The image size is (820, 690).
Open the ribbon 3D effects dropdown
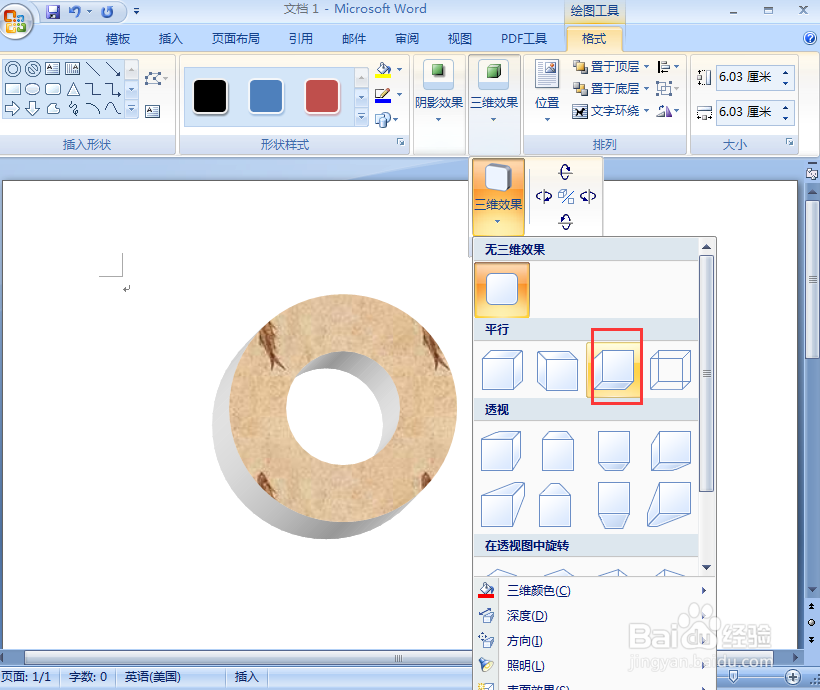[x=494, y=95]
